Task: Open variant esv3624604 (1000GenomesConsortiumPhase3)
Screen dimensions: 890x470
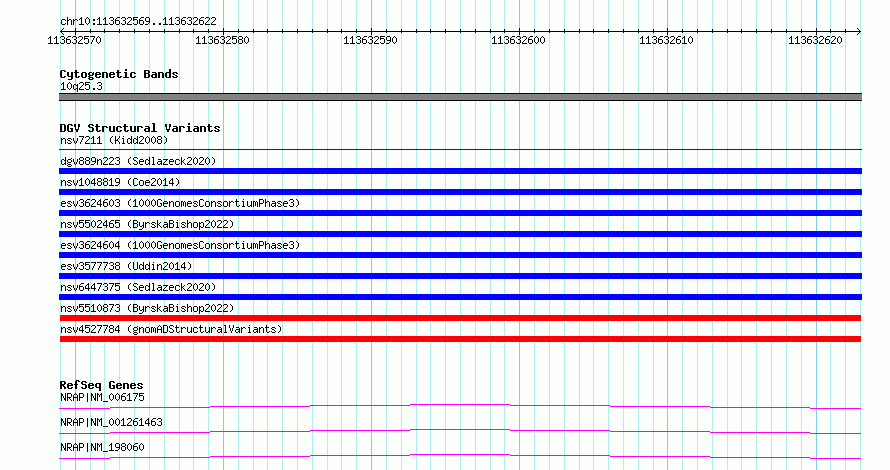Action: coord(180,245)
